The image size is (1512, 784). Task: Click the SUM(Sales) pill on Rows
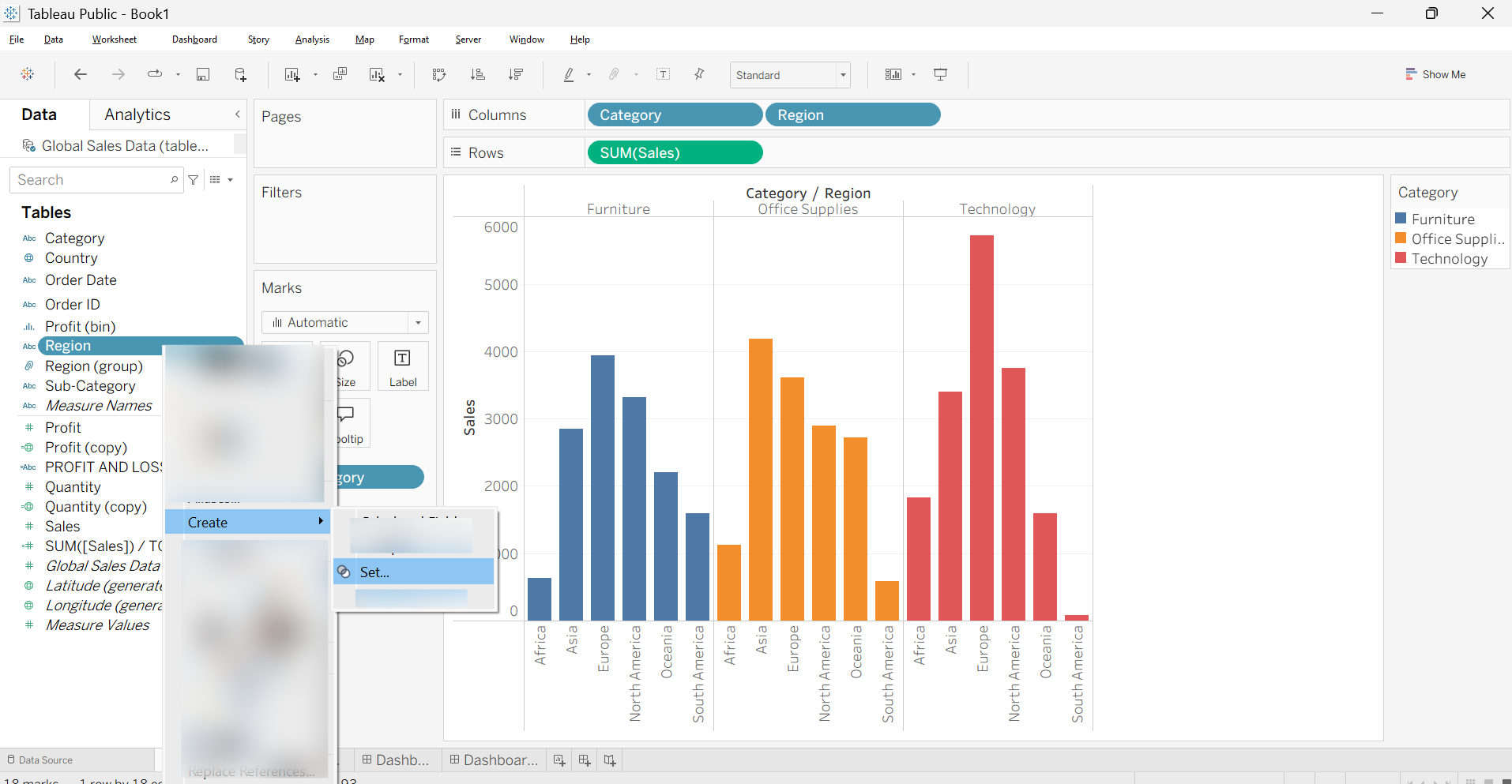tap(675, 152)
